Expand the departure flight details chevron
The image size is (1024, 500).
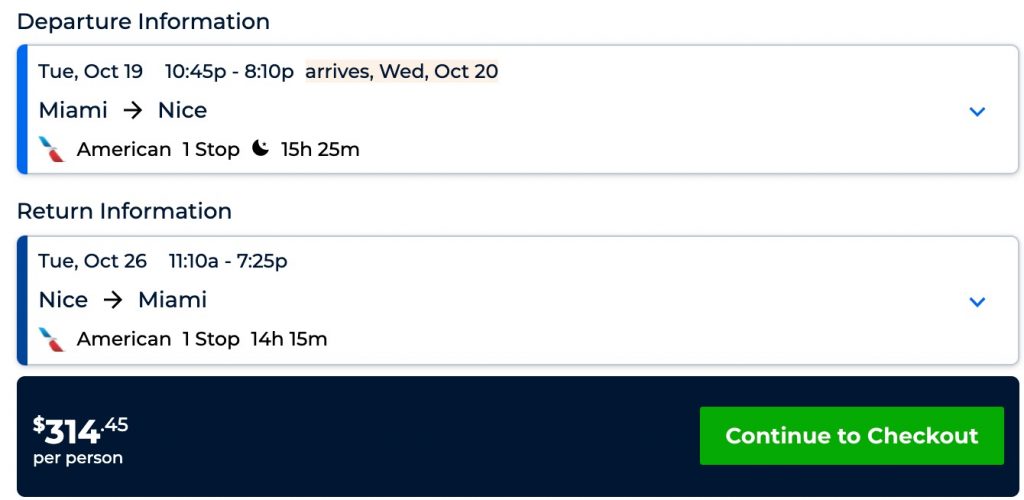977,112
